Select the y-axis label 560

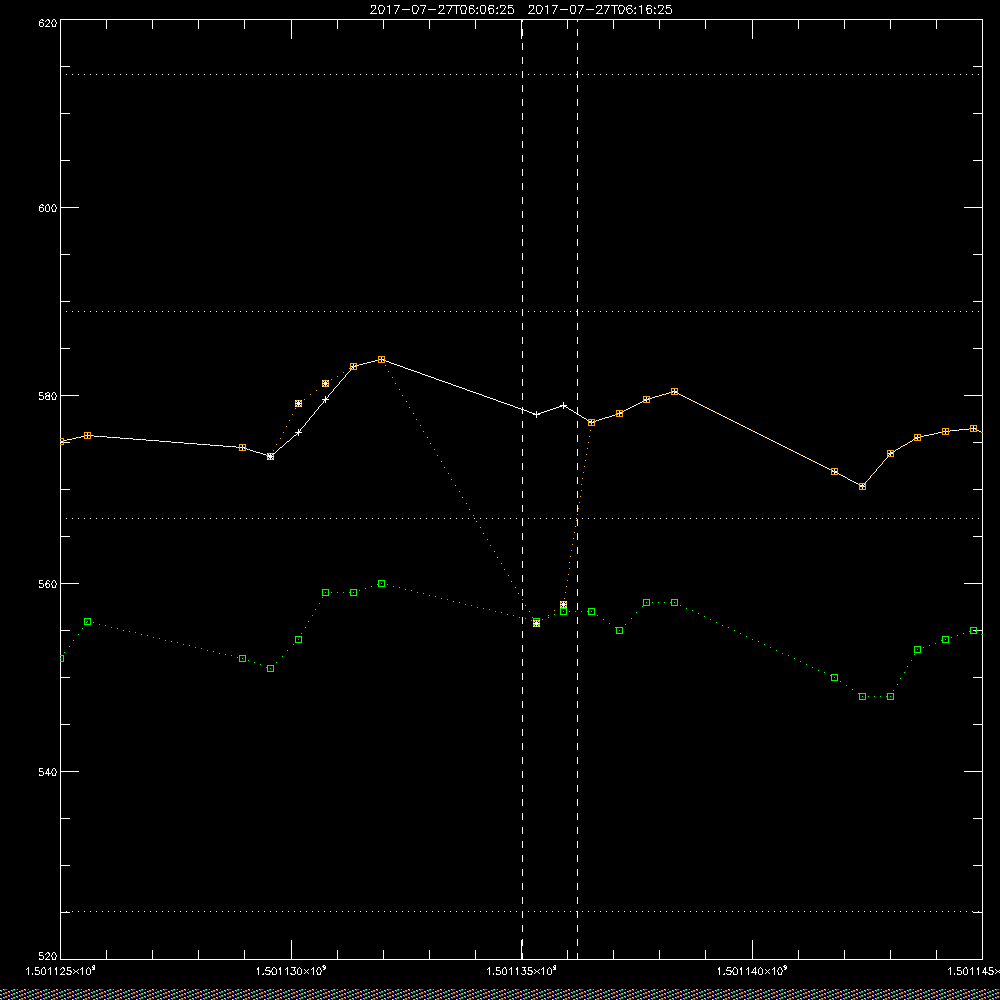[48, 584]
